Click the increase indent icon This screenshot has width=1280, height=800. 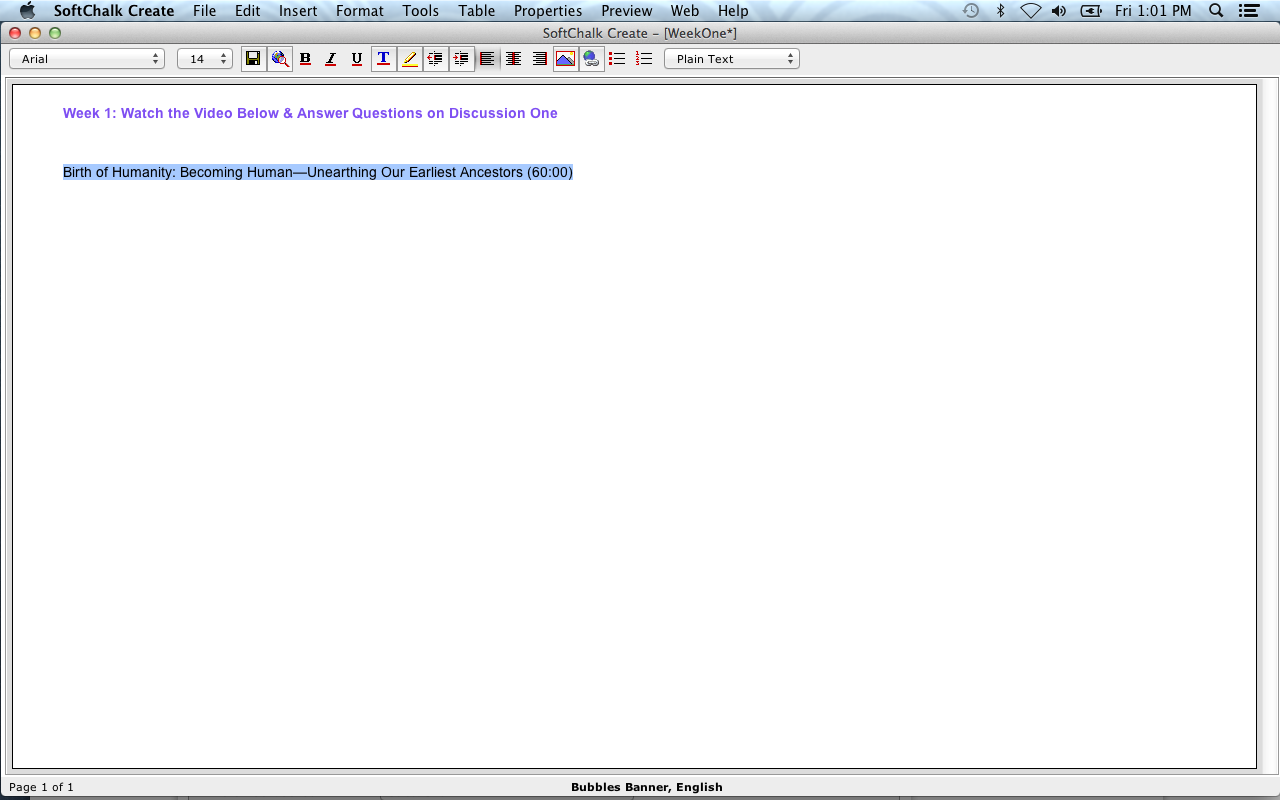[x=461, y=59]
